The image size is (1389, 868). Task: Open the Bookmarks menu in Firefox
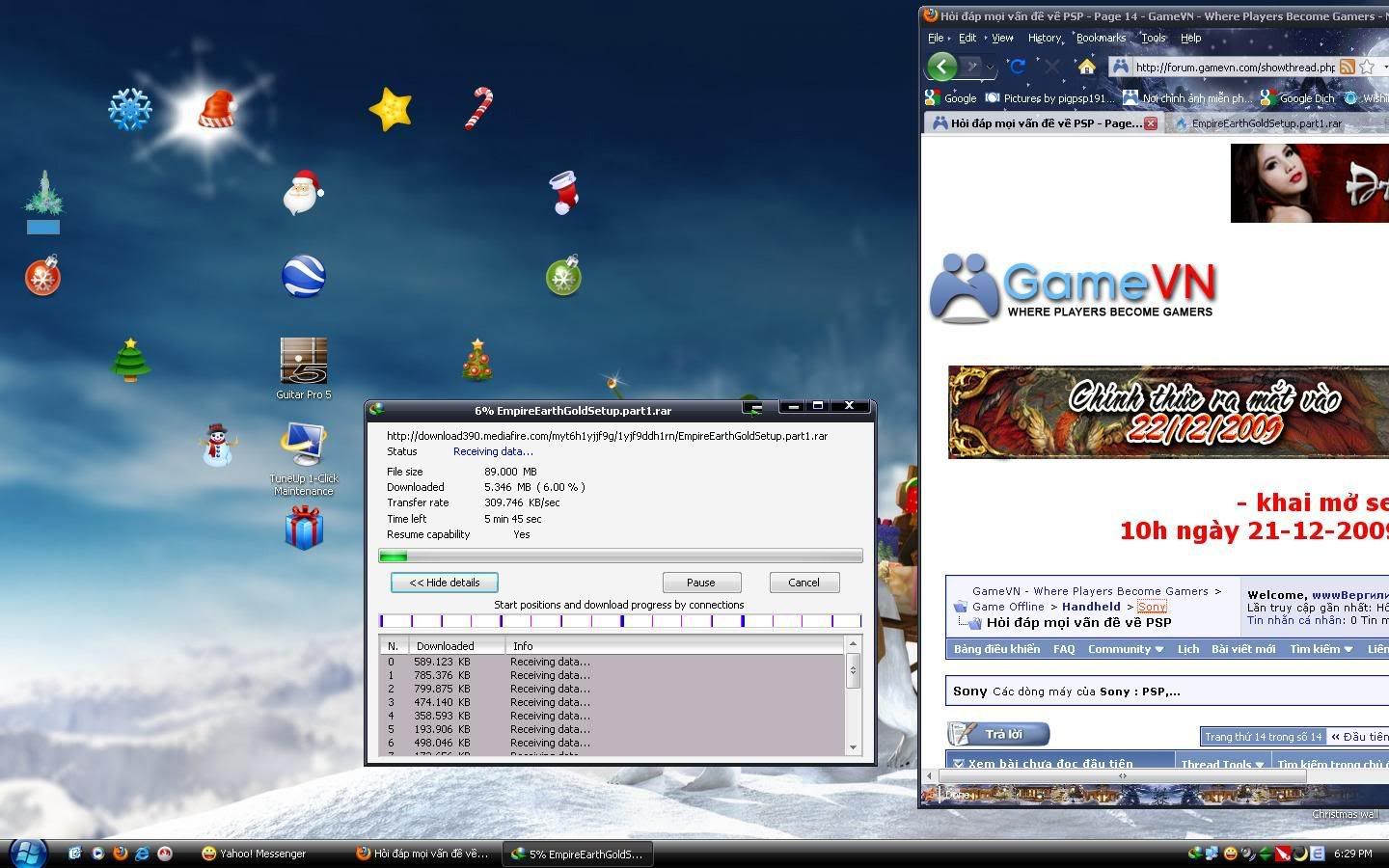click(1101, 38)
